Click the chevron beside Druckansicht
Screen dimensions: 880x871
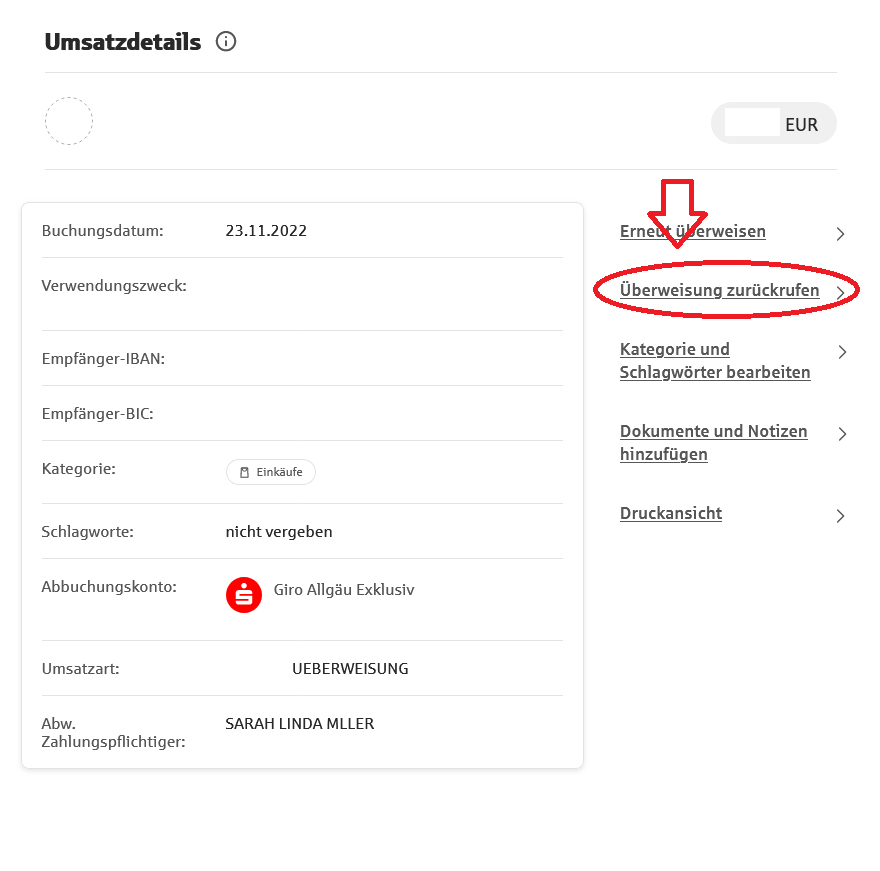[841, 516]
